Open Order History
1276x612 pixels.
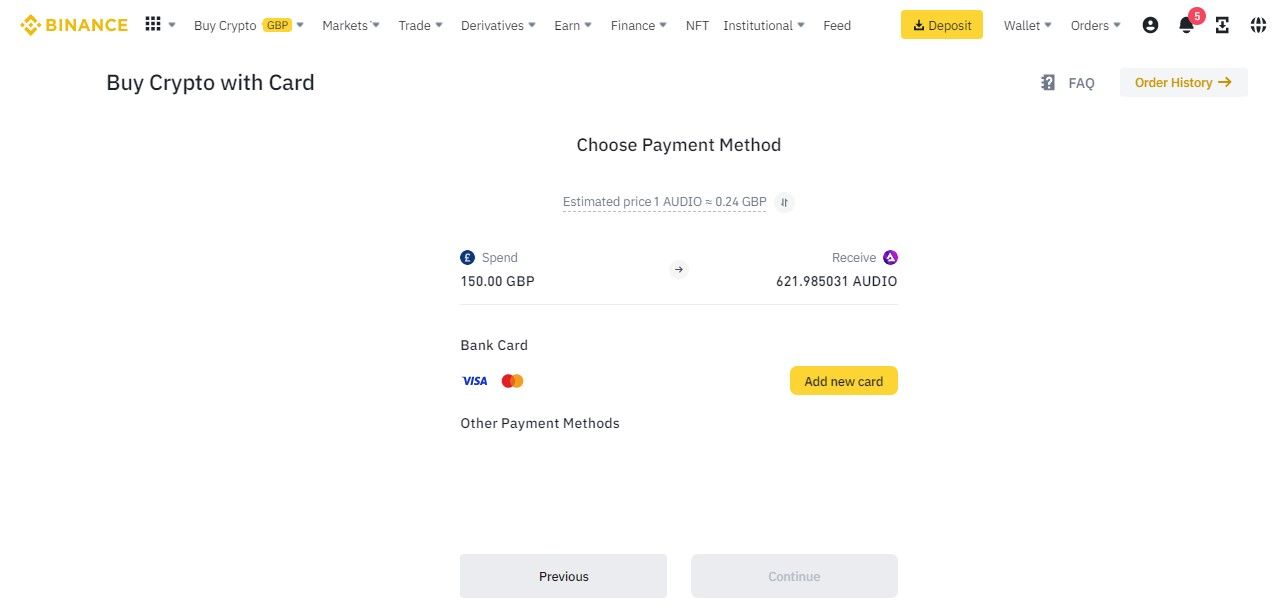click(x=1183, y=83)
